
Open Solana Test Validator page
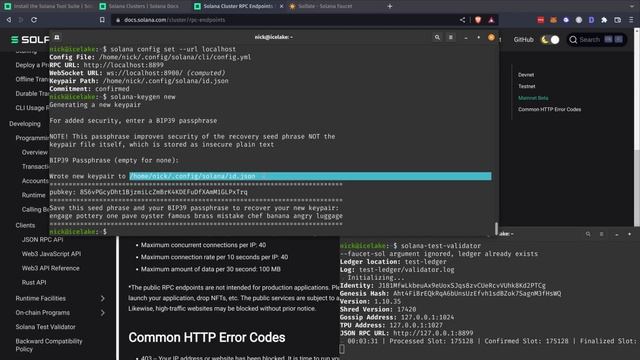pos(45,327)
